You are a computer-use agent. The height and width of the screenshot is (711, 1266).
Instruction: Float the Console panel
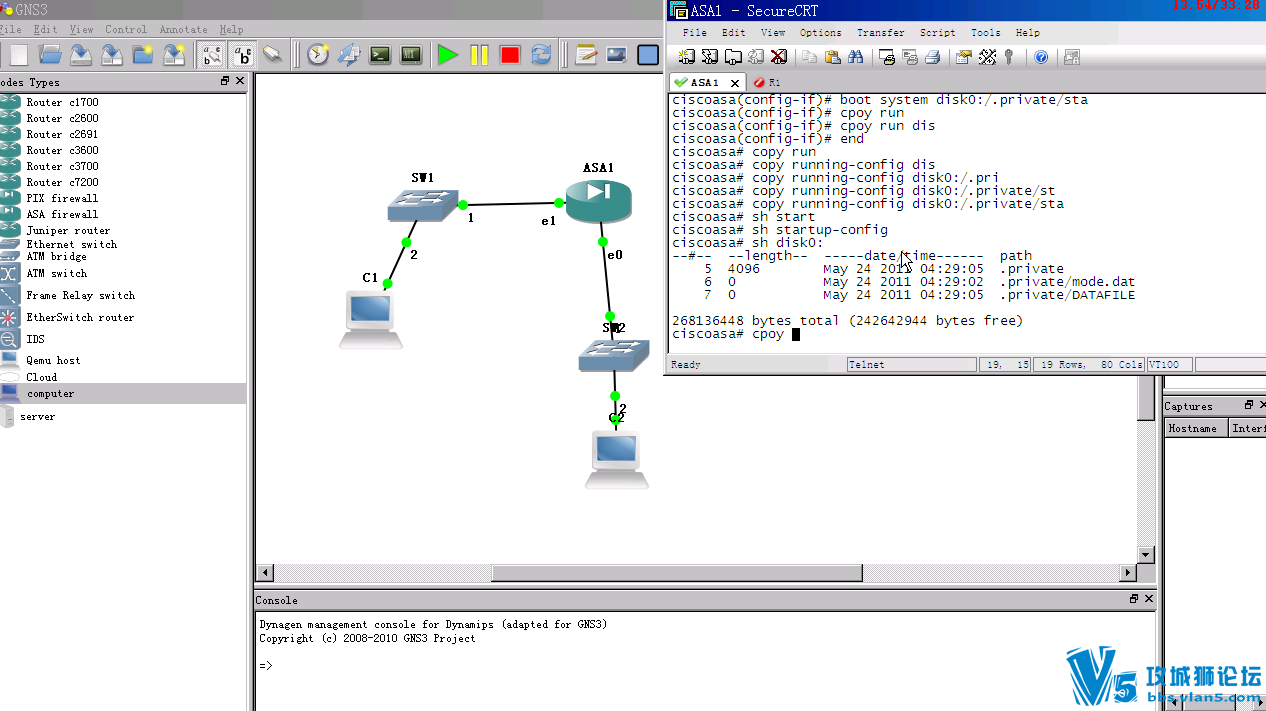(x=1134, y=599)
